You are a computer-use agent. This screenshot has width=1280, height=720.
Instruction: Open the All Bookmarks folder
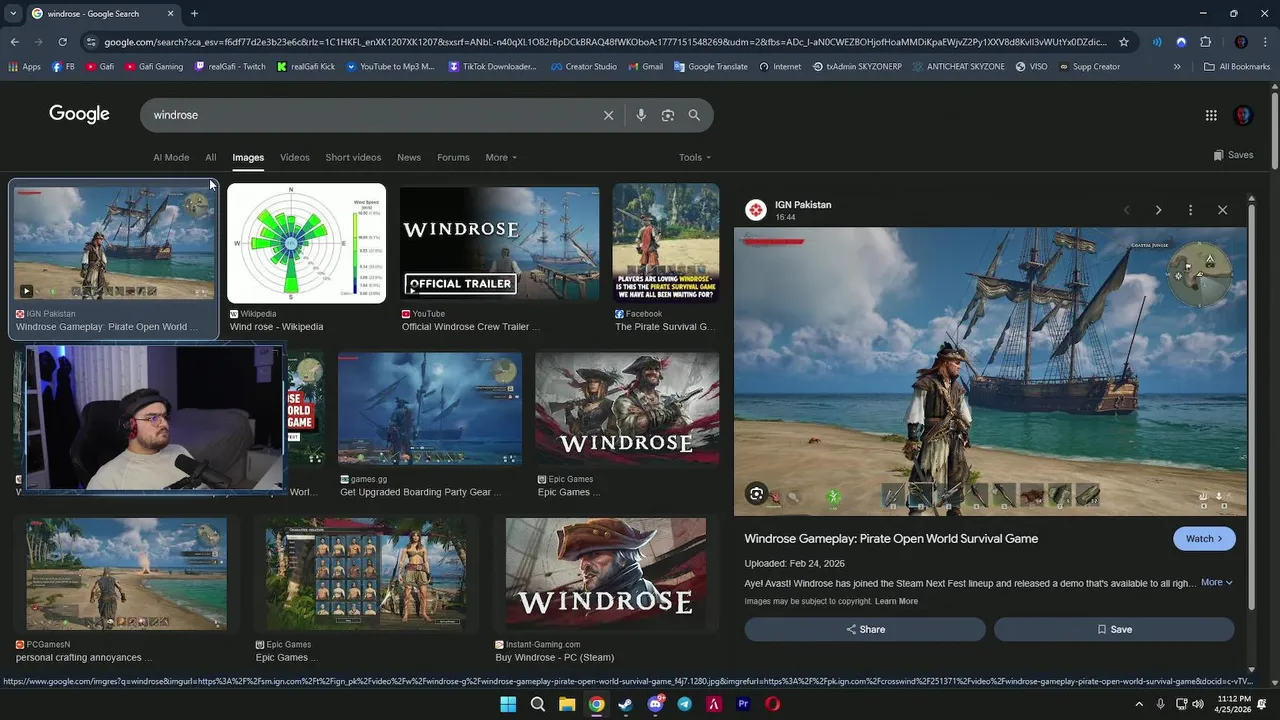click(x=1237, y=67)
